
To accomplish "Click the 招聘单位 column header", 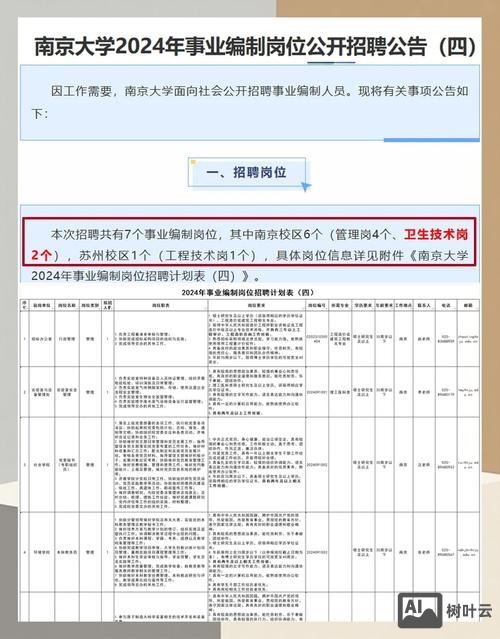I will (x=41, y=305).
